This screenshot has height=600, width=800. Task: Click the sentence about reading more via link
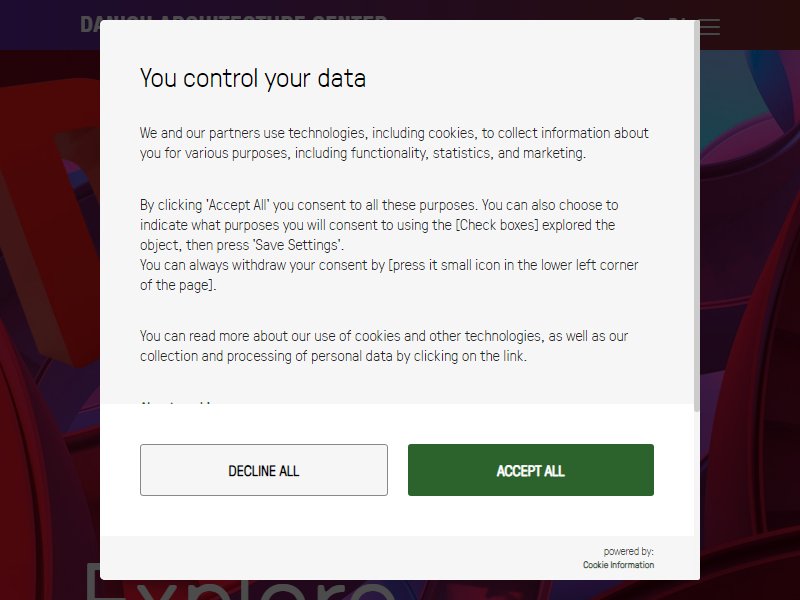coord(384,346)
